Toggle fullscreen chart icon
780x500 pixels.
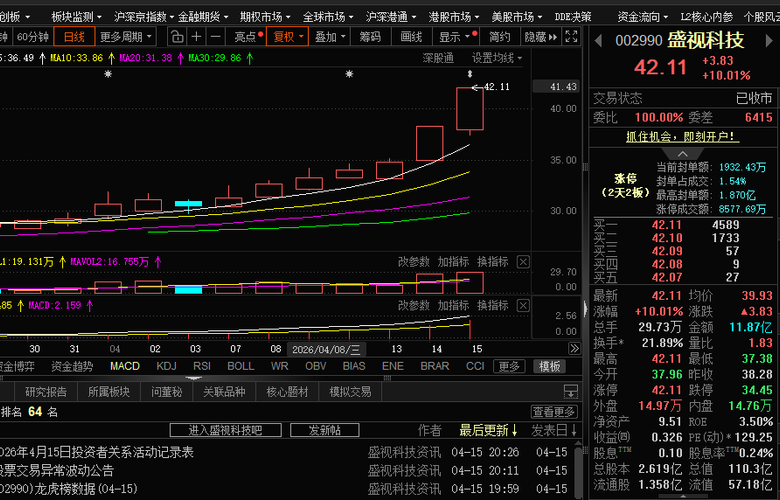pos(572,36)
